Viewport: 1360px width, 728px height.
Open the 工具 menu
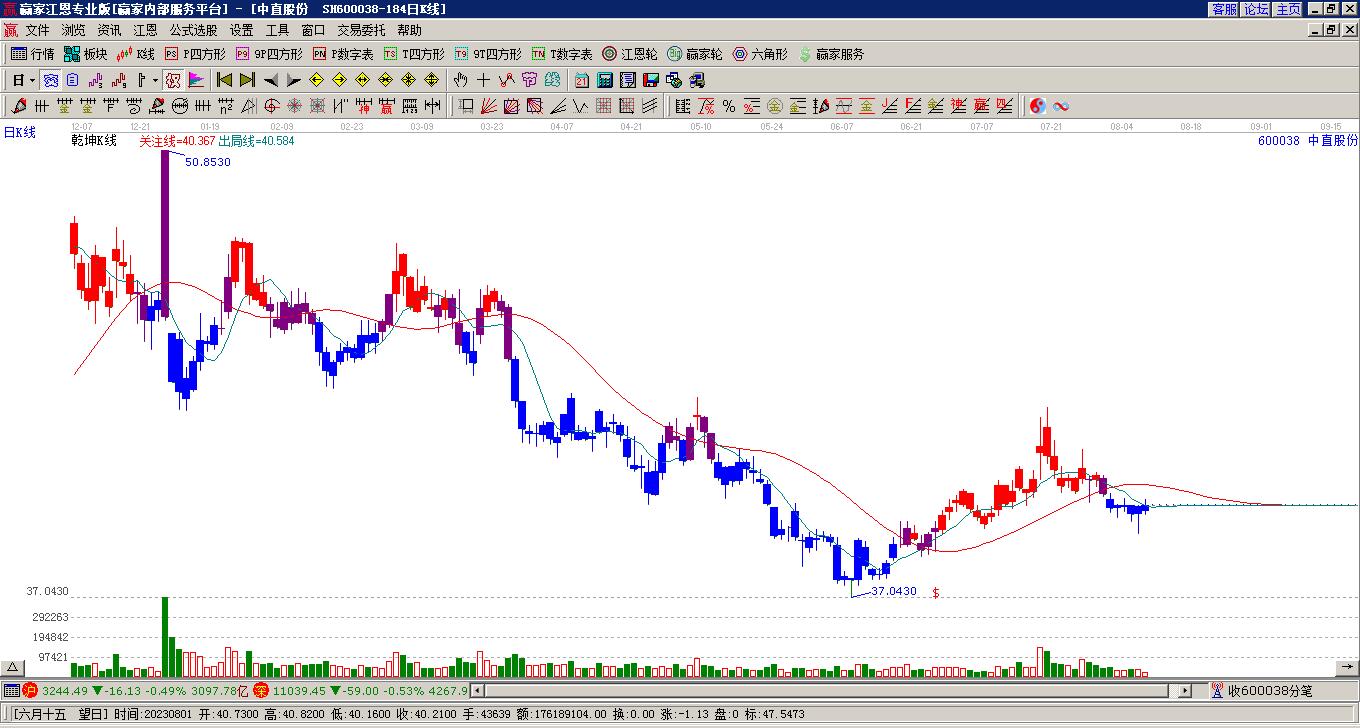click(x=278, y=30)
